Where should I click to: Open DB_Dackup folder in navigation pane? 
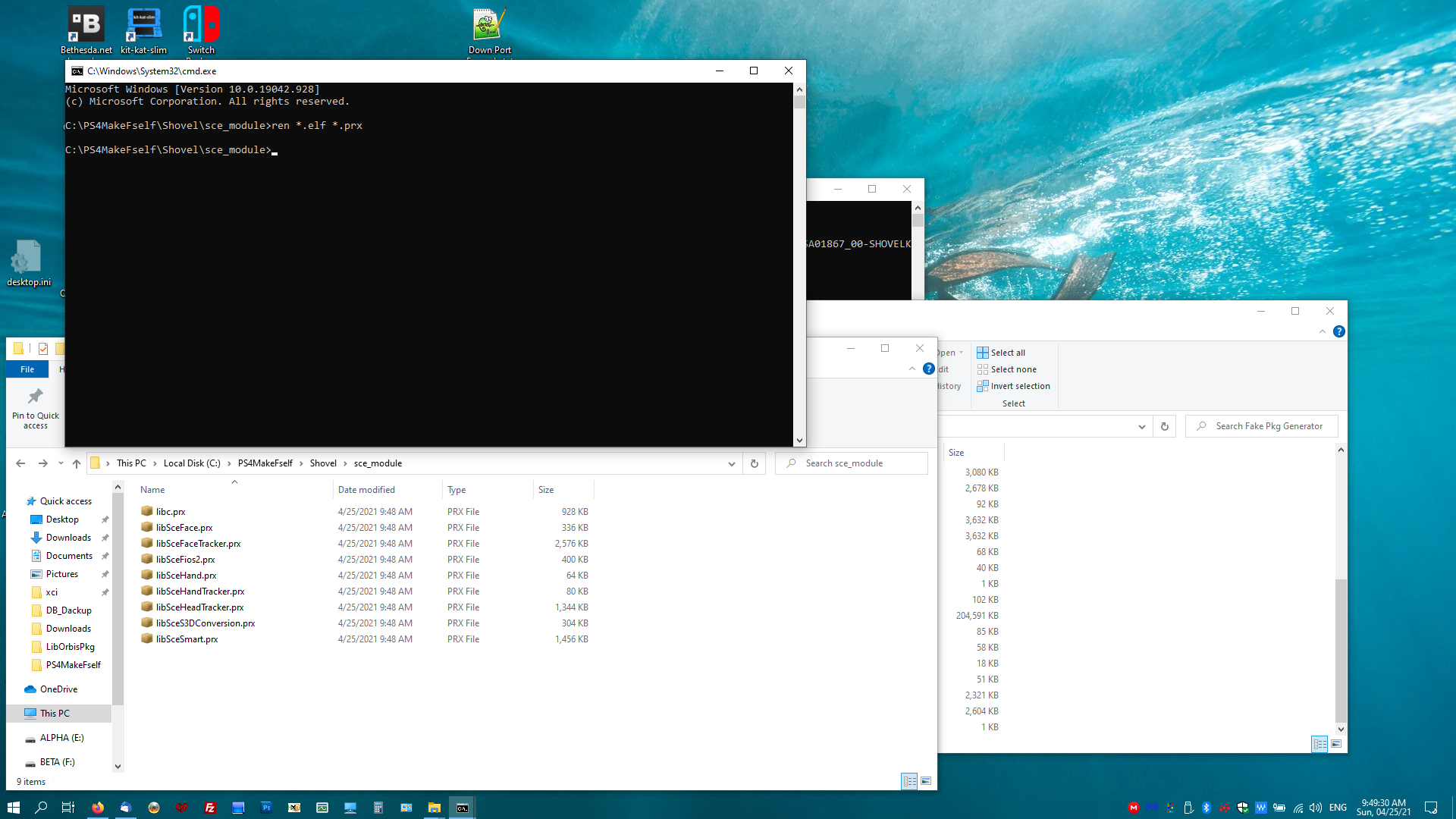[68, 610]
